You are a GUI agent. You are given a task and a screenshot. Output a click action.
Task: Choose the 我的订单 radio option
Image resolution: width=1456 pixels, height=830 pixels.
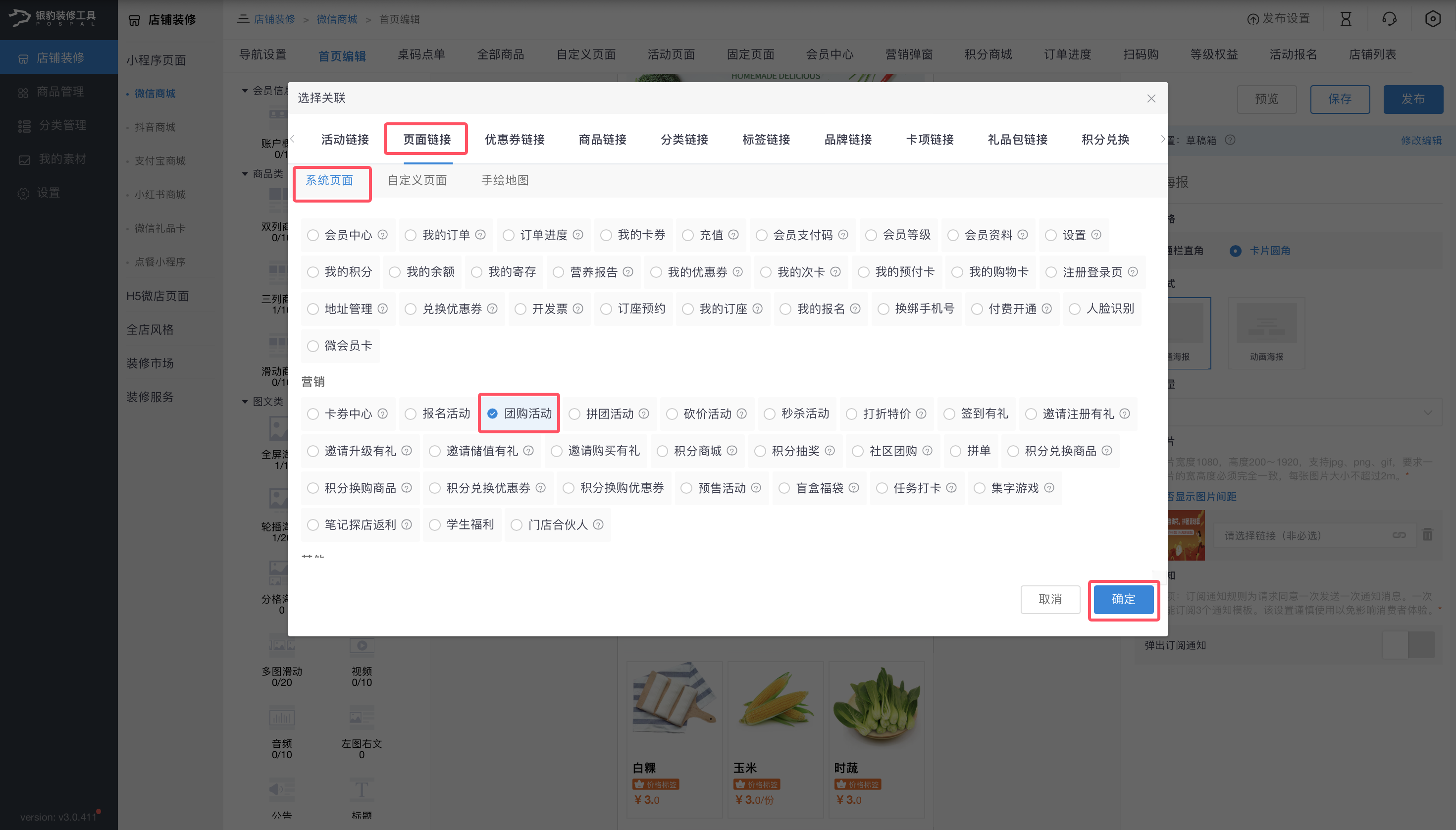[x=411, y=235]
